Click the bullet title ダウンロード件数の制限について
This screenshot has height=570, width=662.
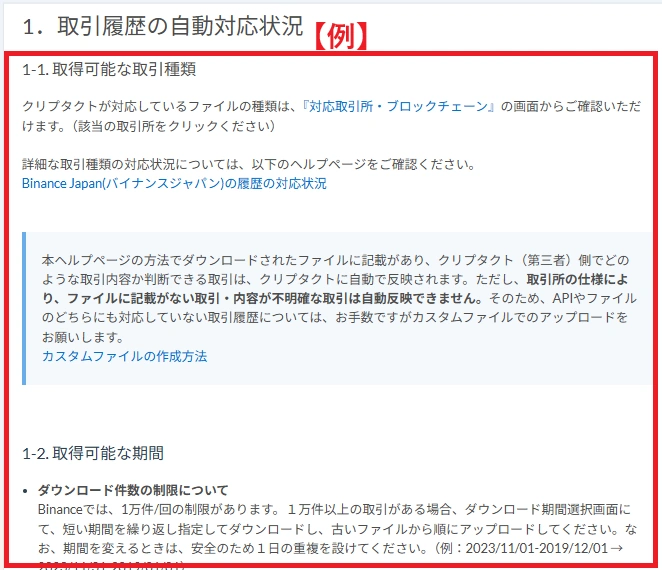tap(133, 490)
